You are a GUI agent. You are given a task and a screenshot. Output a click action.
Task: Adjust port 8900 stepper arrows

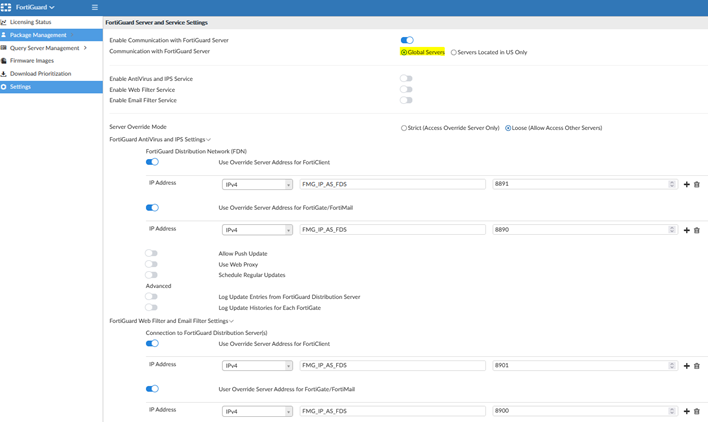672,411
